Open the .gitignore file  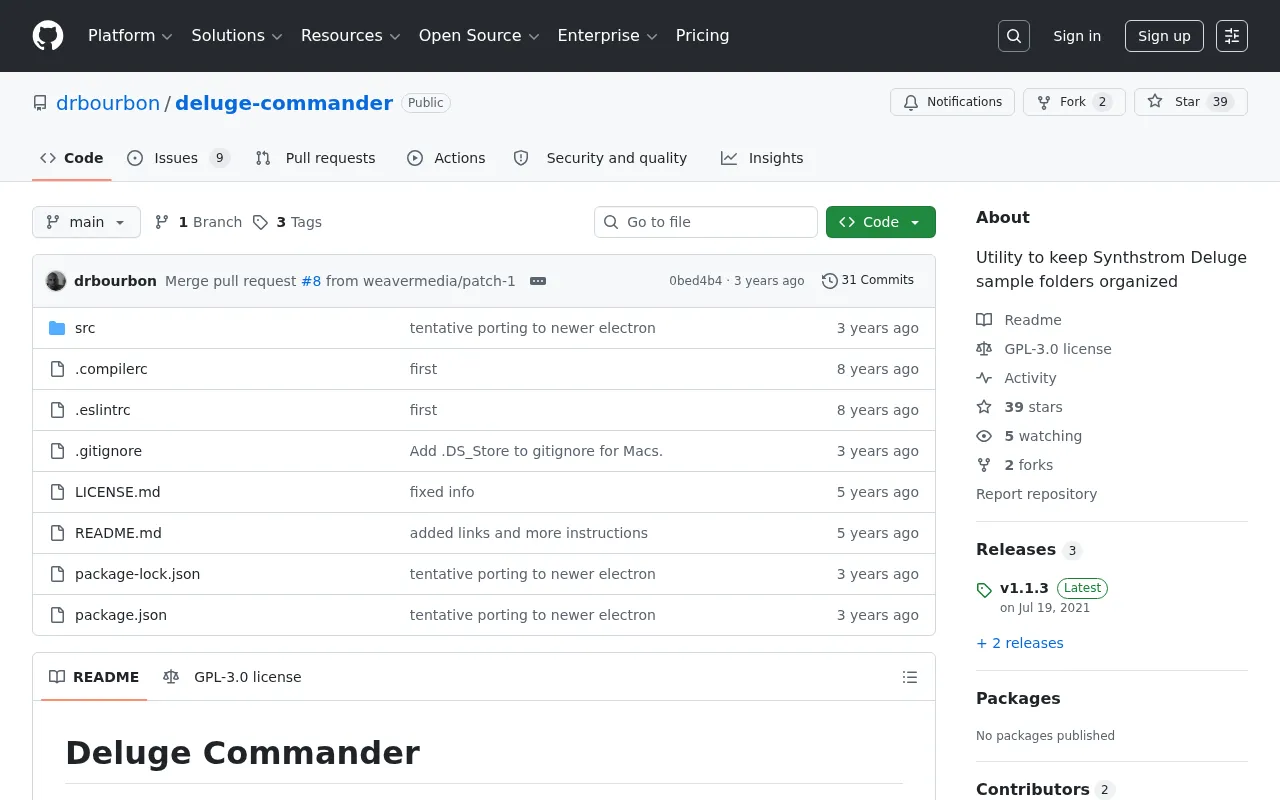tap(108, 451)
